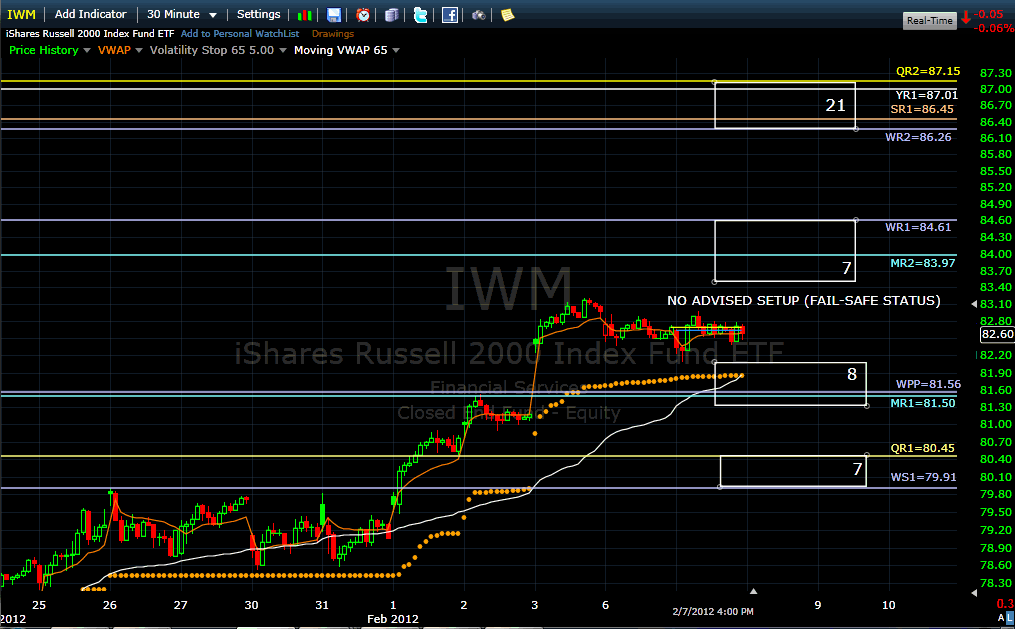
Task: Click the red down arrow change indicator
Action: click(x=966, y=17)
